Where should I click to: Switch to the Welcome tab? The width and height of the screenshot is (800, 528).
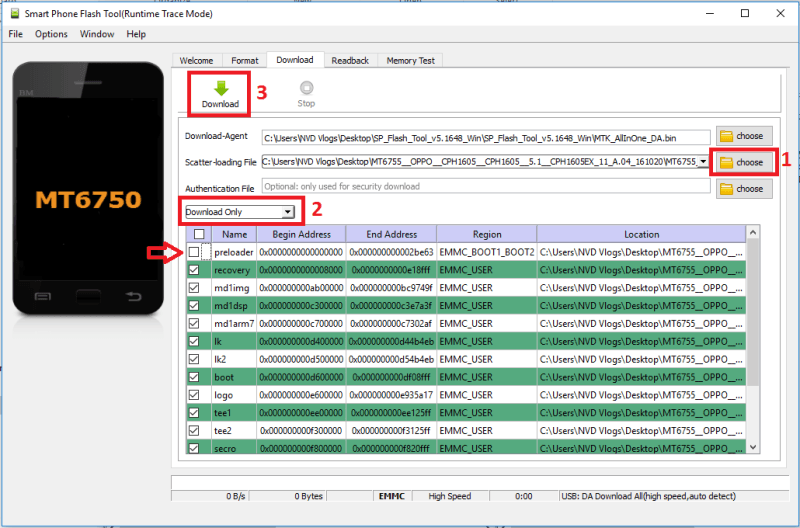[x=196, y=61]
